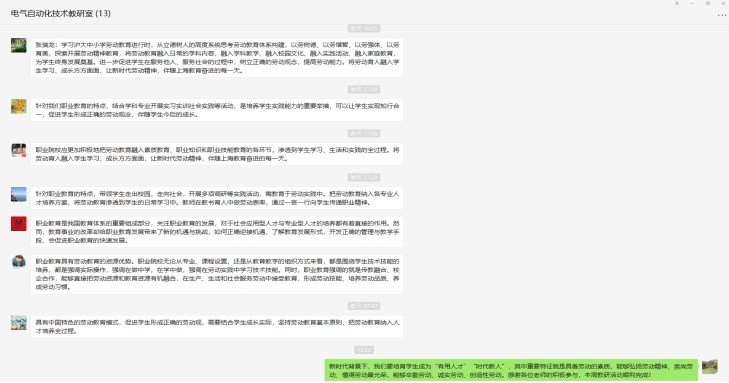Maximize the chat window
Image resolution: width=729 pixels, height=383 pixels.
pyautogui.click(x=708, y=3)
